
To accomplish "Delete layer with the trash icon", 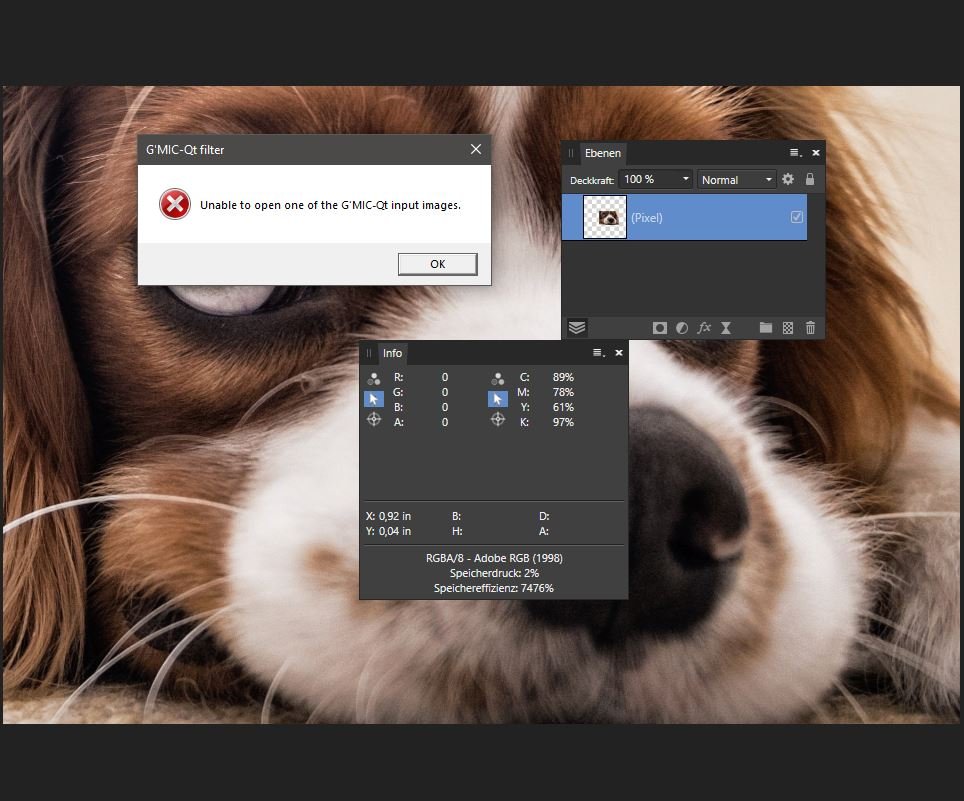I will point(810,328).
